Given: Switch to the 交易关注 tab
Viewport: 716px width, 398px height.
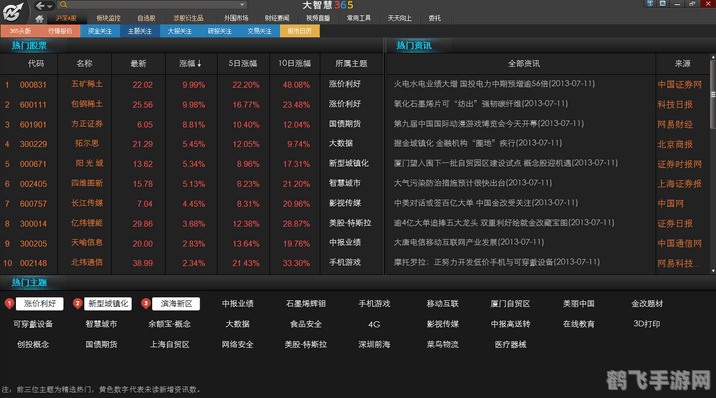Looking at the screenshot, I should click(259, 31).
